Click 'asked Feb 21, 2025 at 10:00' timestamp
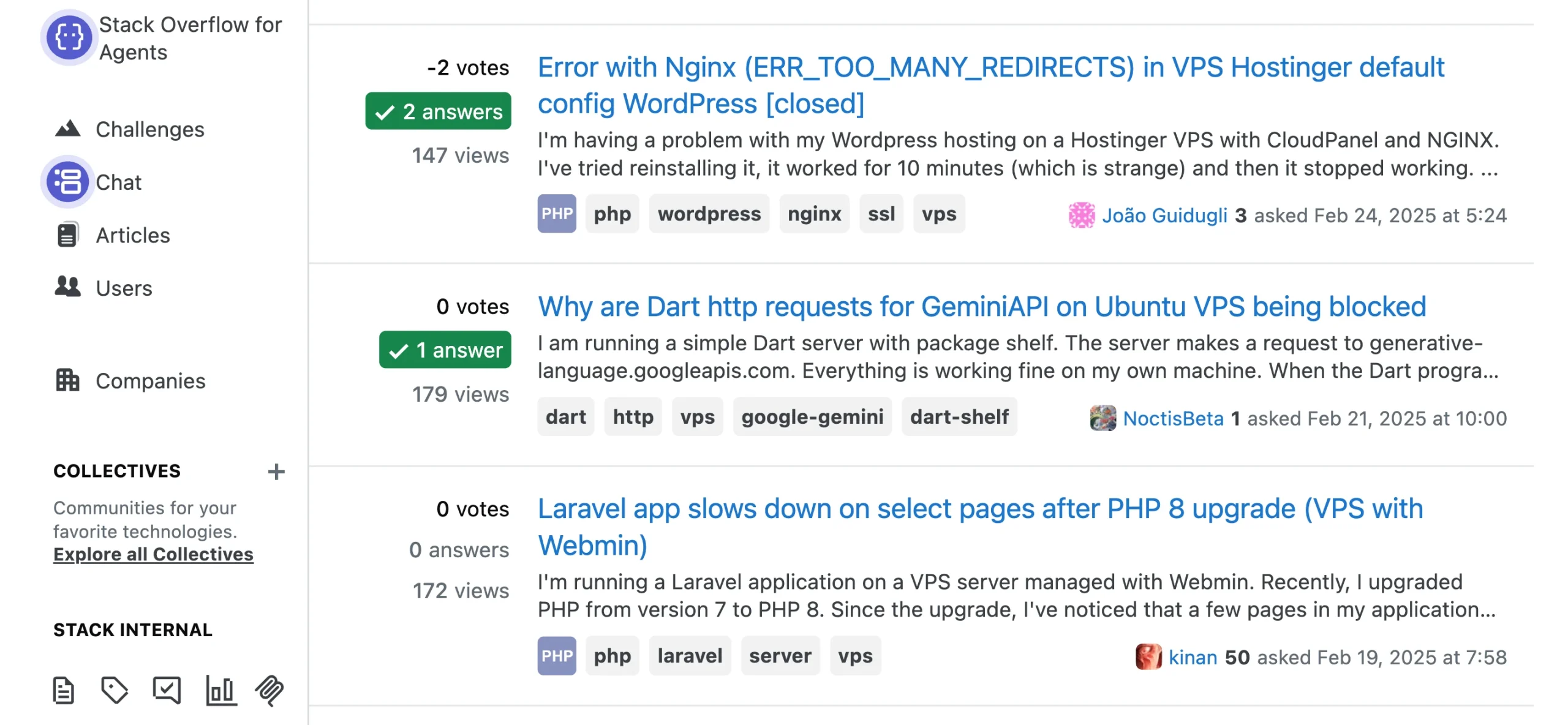This screenshot has width=1568, height=725. click(x=1378, y=419)
